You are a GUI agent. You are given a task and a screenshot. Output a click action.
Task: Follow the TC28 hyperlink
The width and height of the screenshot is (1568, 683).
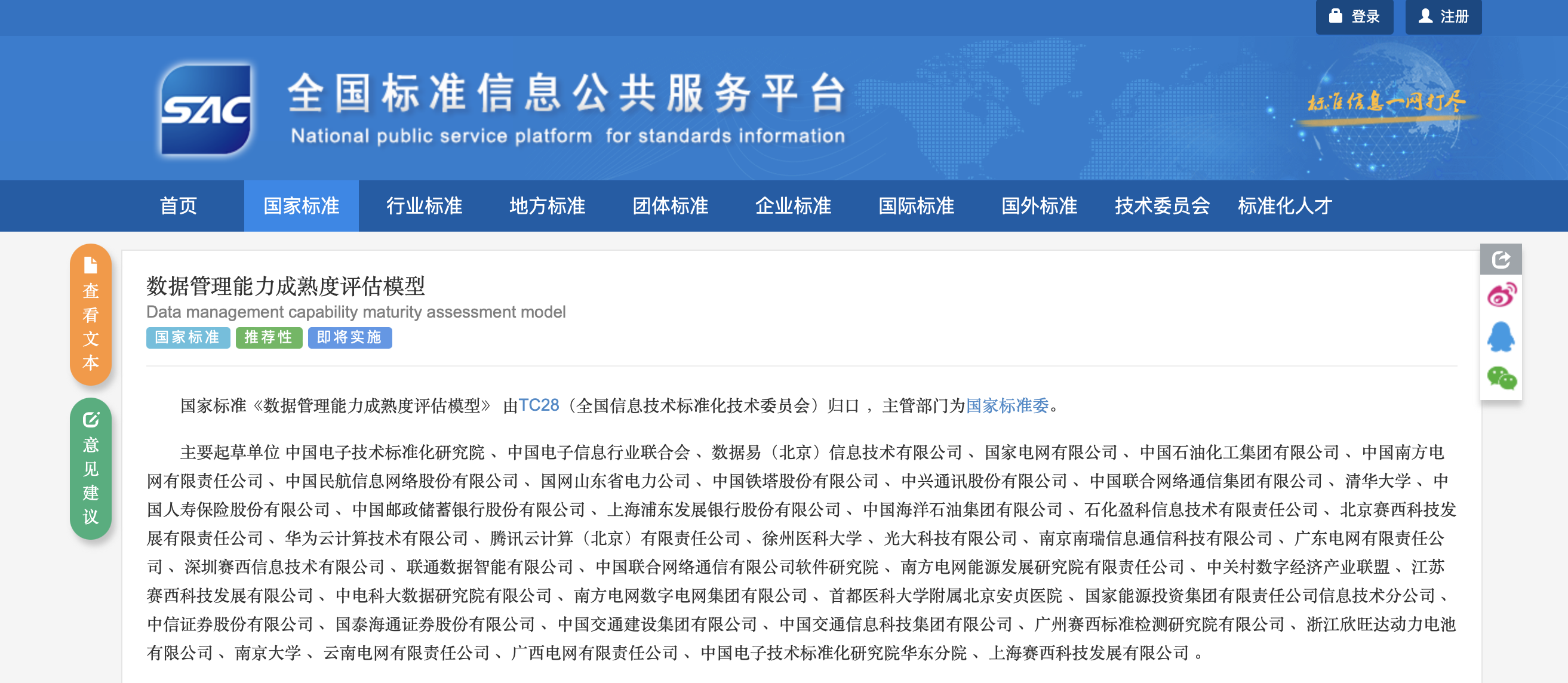tap(538, 405)
